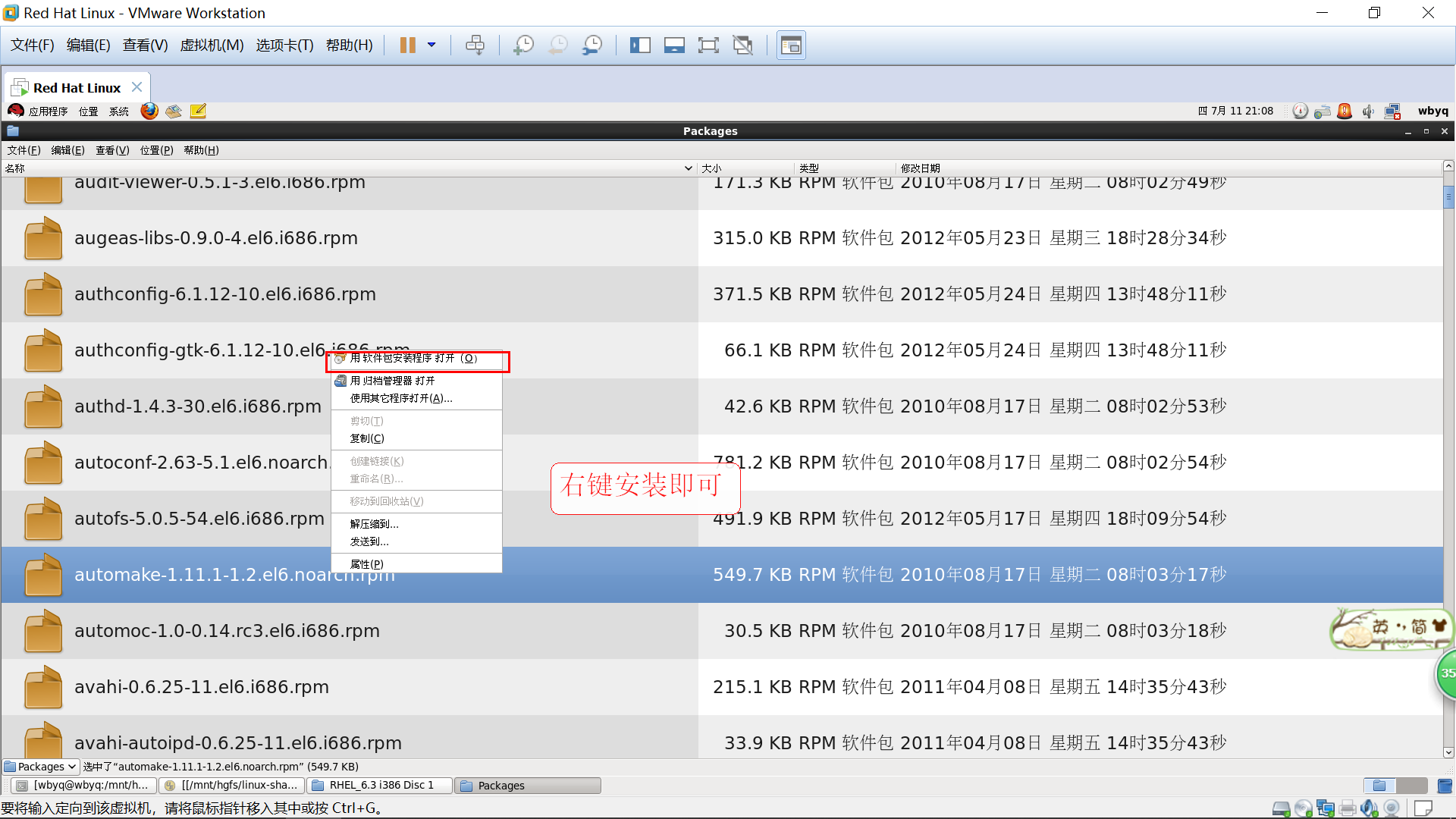Open the 虚拟机(M) menu
The height and width of the screenshot is (819, 1456).
pos(212,45)
